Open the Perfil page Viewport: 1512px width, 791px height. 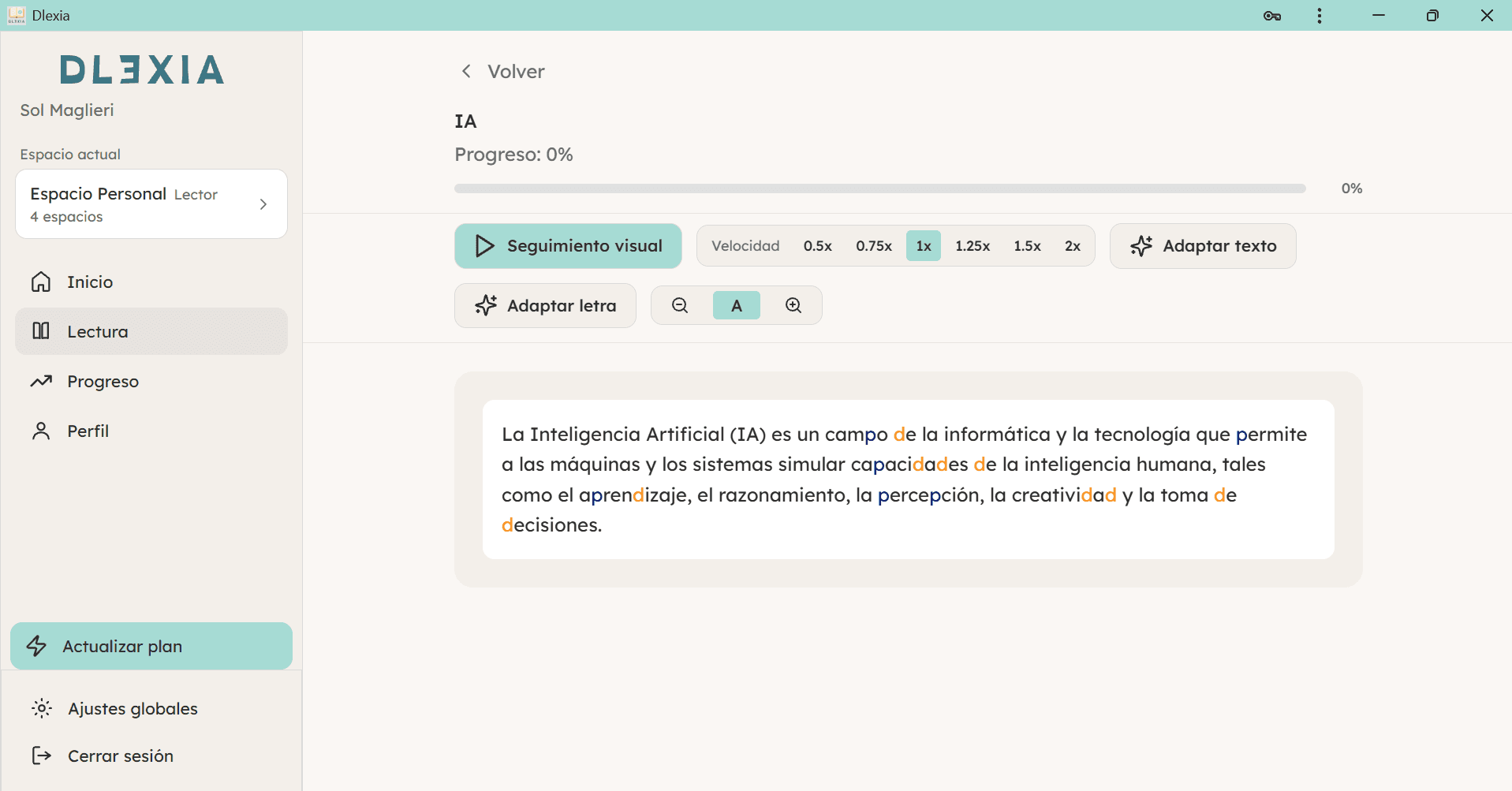coord(151,431)
